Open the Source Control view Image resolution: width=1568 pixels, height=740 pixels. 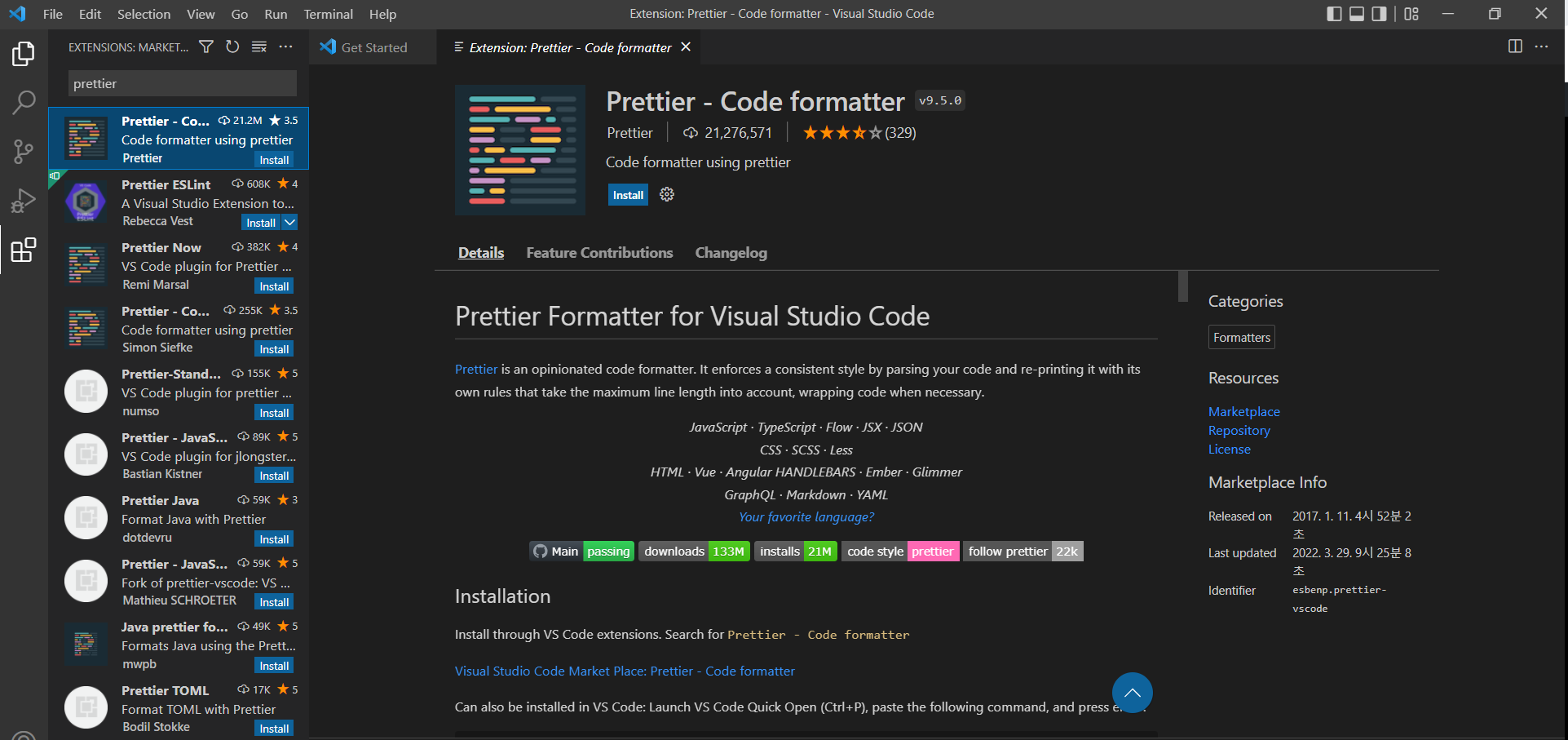pyautogui.click(x=24, y=152)
